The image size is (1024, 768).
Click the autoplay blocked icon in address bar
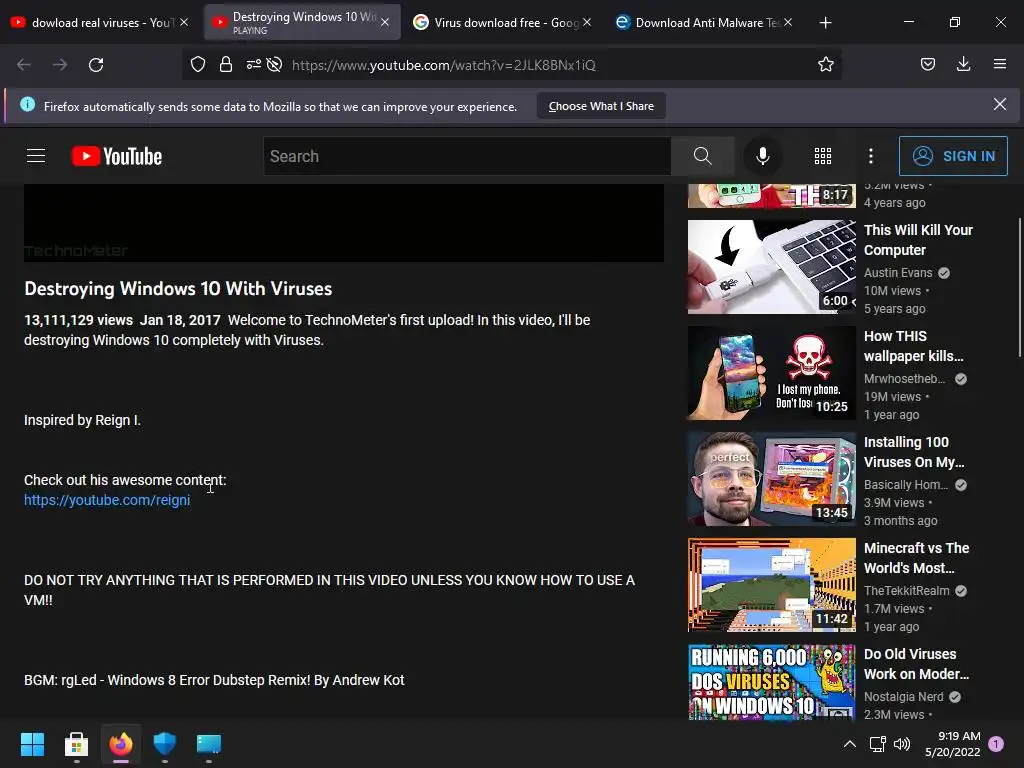coord(275,65)
